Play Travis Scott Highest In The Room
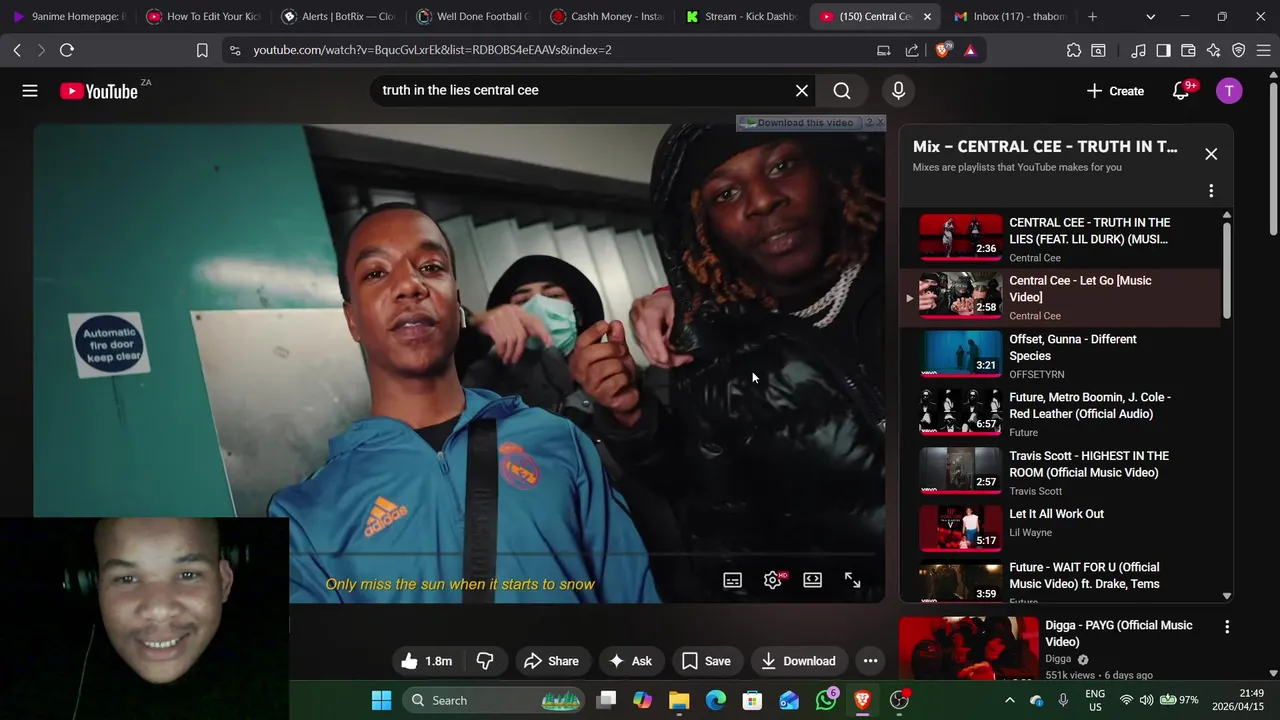Image resolution: width=1280 pixels, height=720 pixels. (1060, 472)
